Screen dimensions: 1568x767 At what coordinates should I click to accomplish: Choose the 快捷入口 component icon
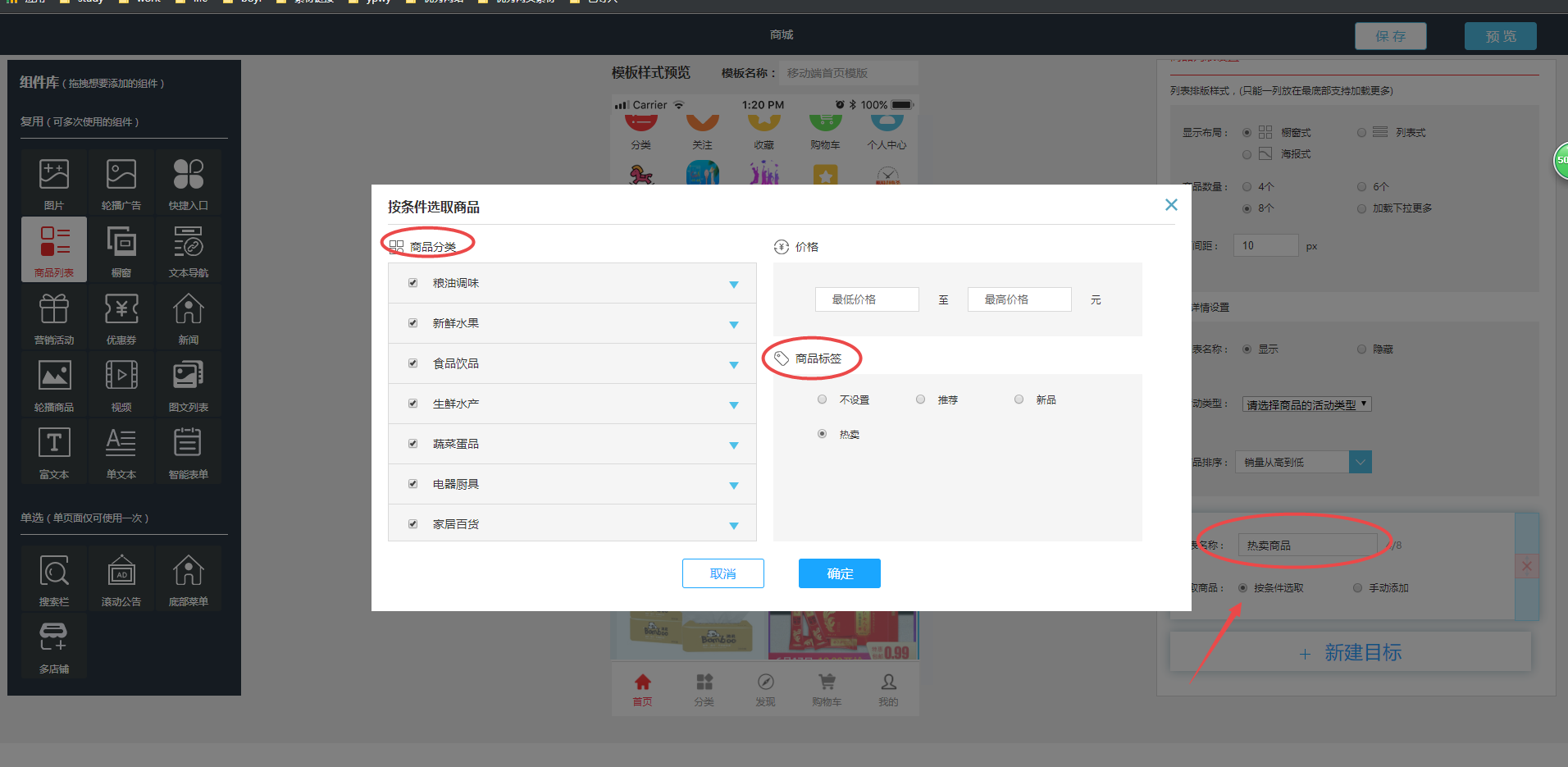click(x=188, y=175)
